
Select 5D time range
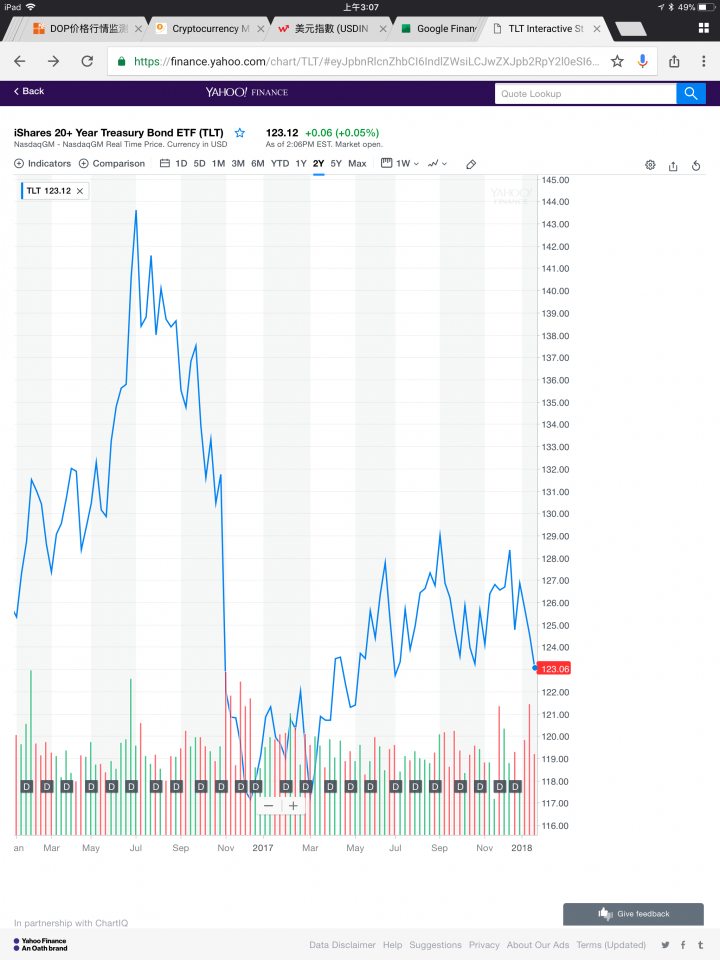tap(200, 163)
